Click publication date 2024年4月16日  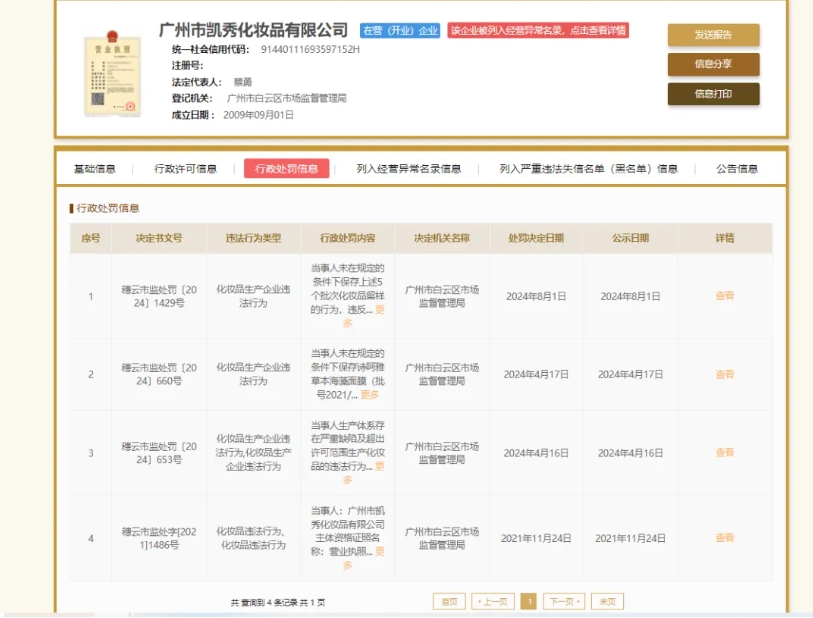(x=630, y=453)
